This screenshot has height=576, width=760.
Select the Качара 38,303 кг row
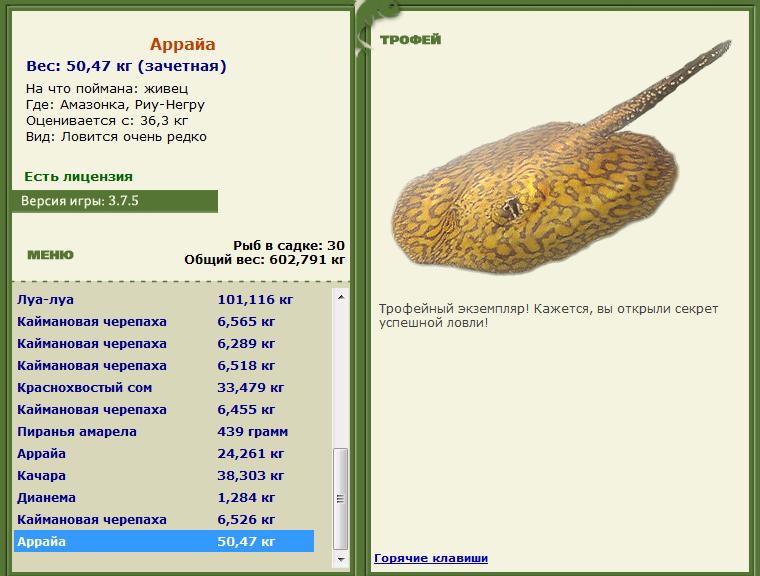(x=164, y=476)
